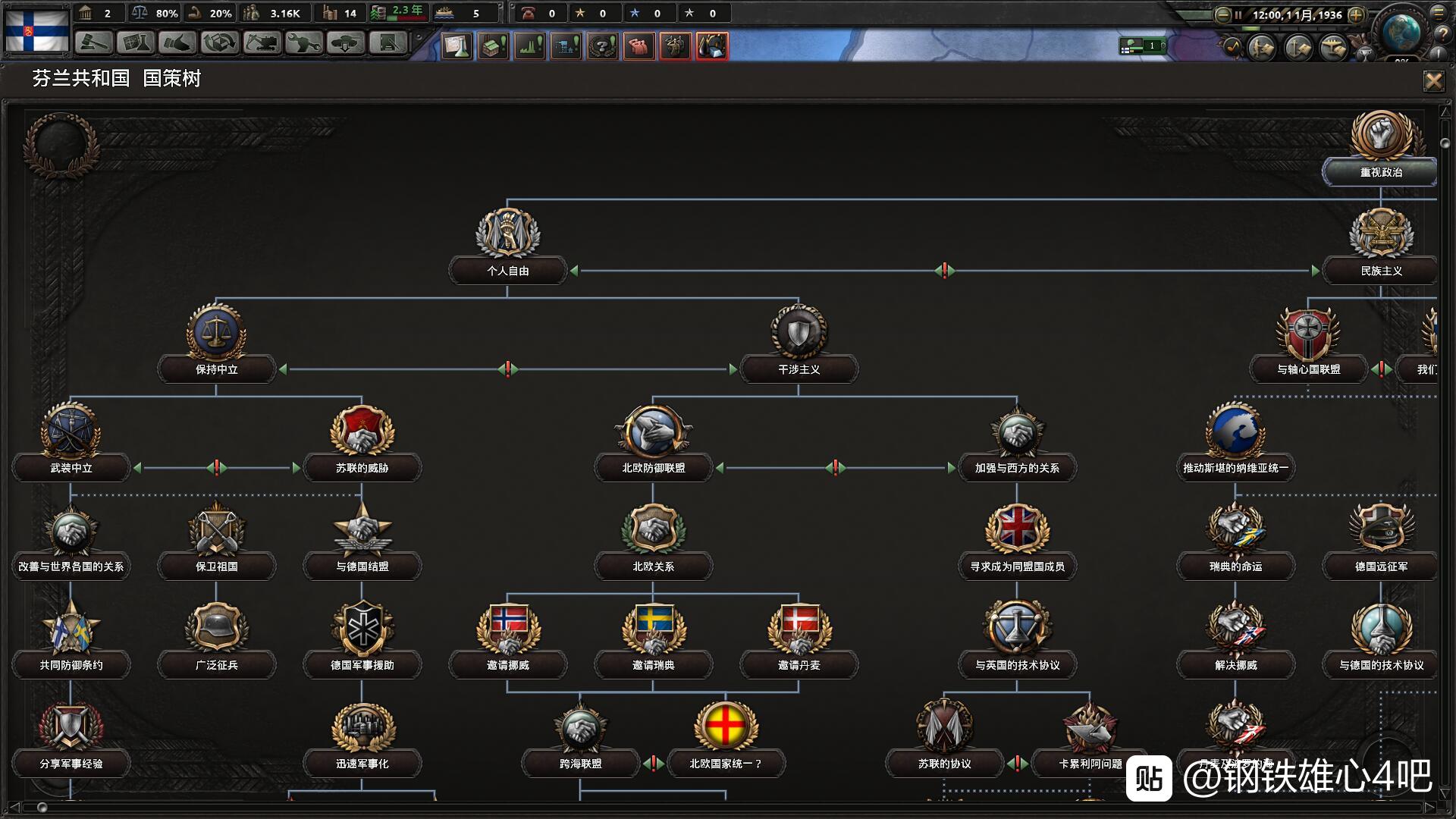
Task: Increase game speed with the plus button
Action: click(1357, 14)
